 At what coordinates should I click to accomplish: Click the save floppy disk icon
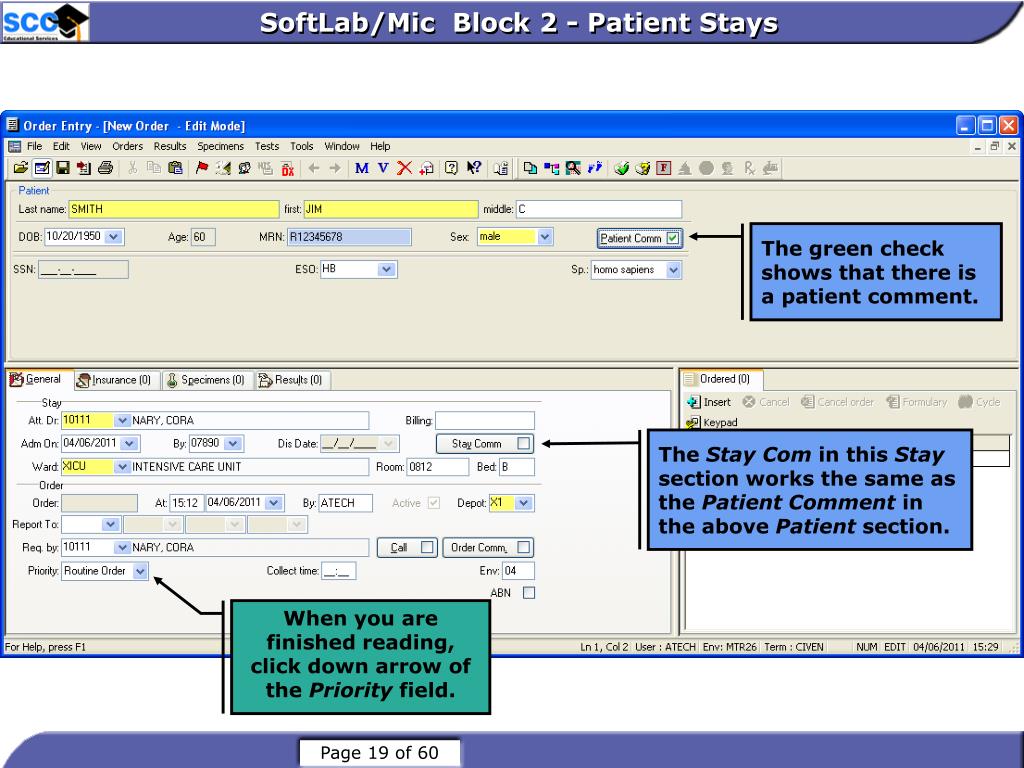pos(63,168)
